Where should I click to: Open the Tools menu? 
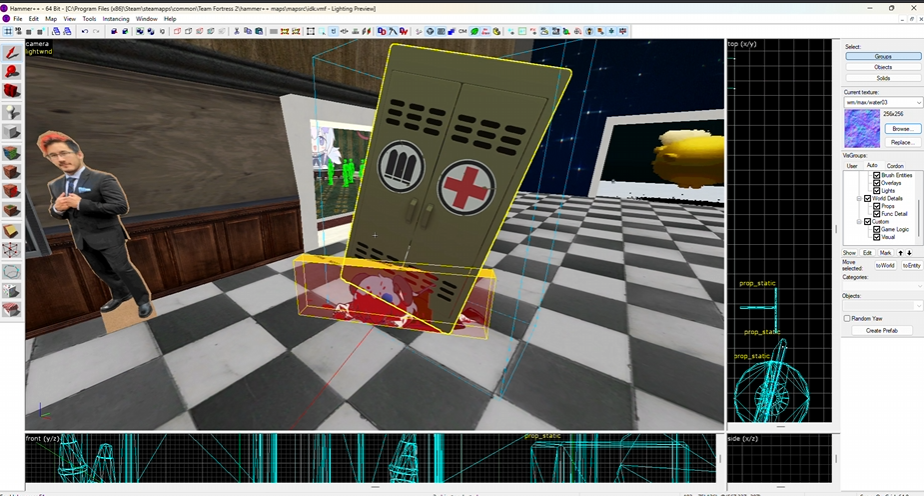(89, 19)
